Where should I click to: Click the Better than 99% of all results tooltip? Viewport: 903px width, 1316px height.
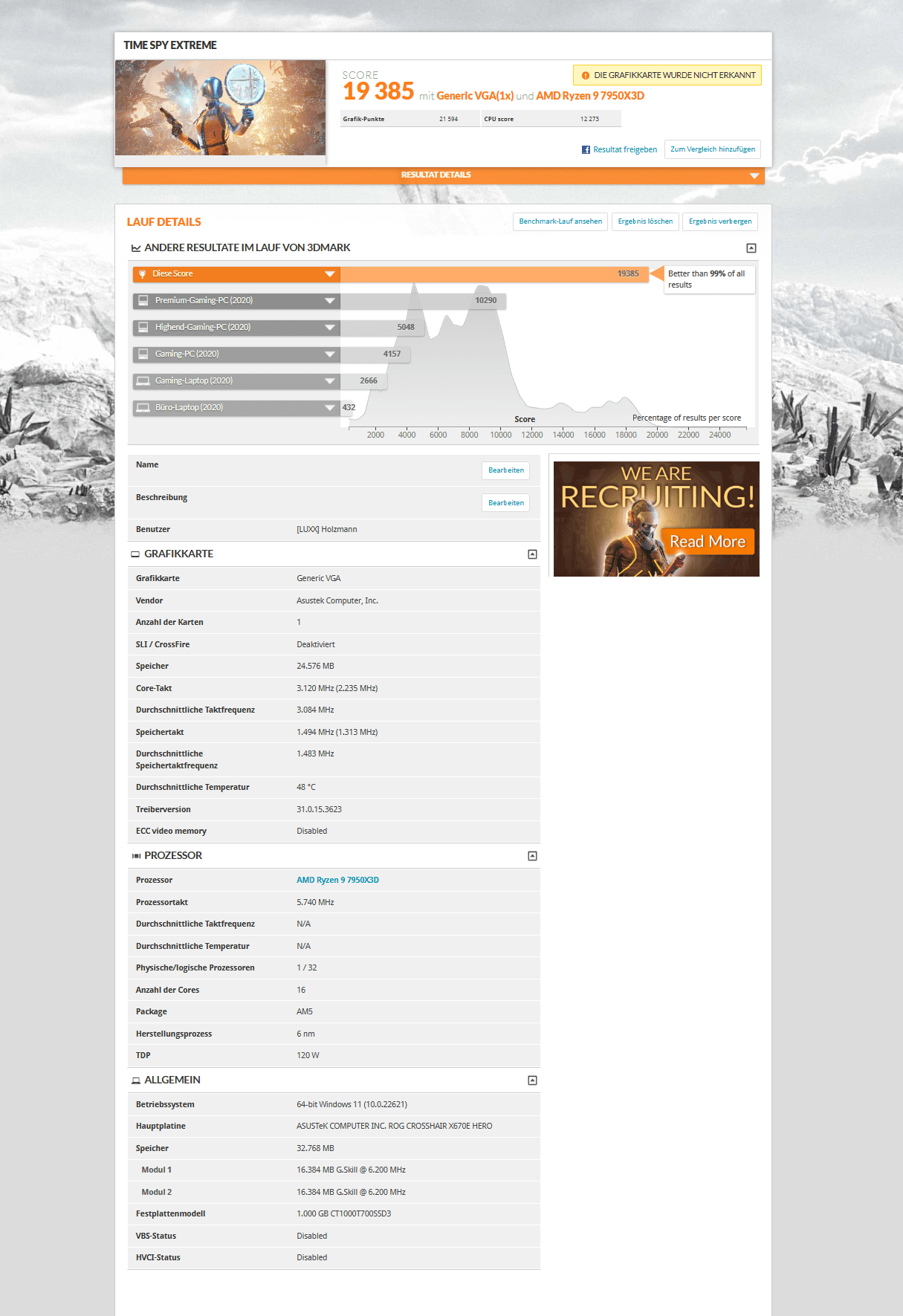709,279
